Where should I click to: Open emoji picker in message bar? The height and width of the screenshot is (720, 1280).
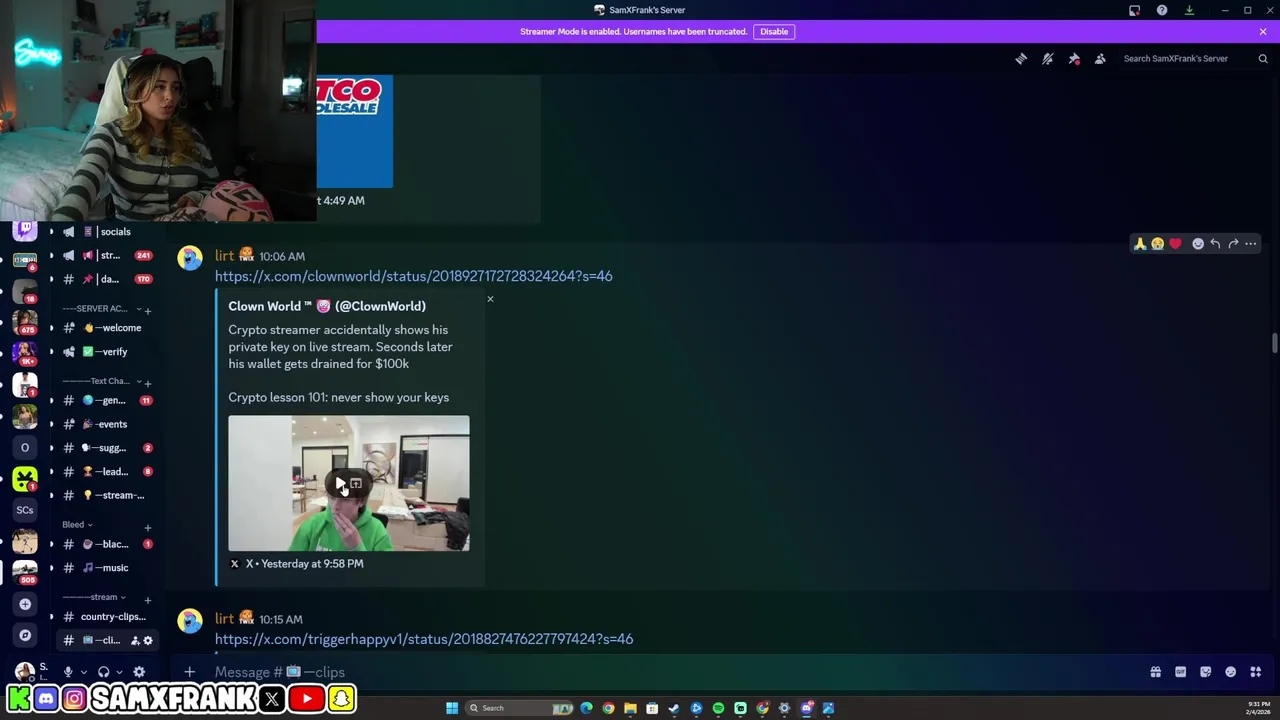pos(1231,672)
